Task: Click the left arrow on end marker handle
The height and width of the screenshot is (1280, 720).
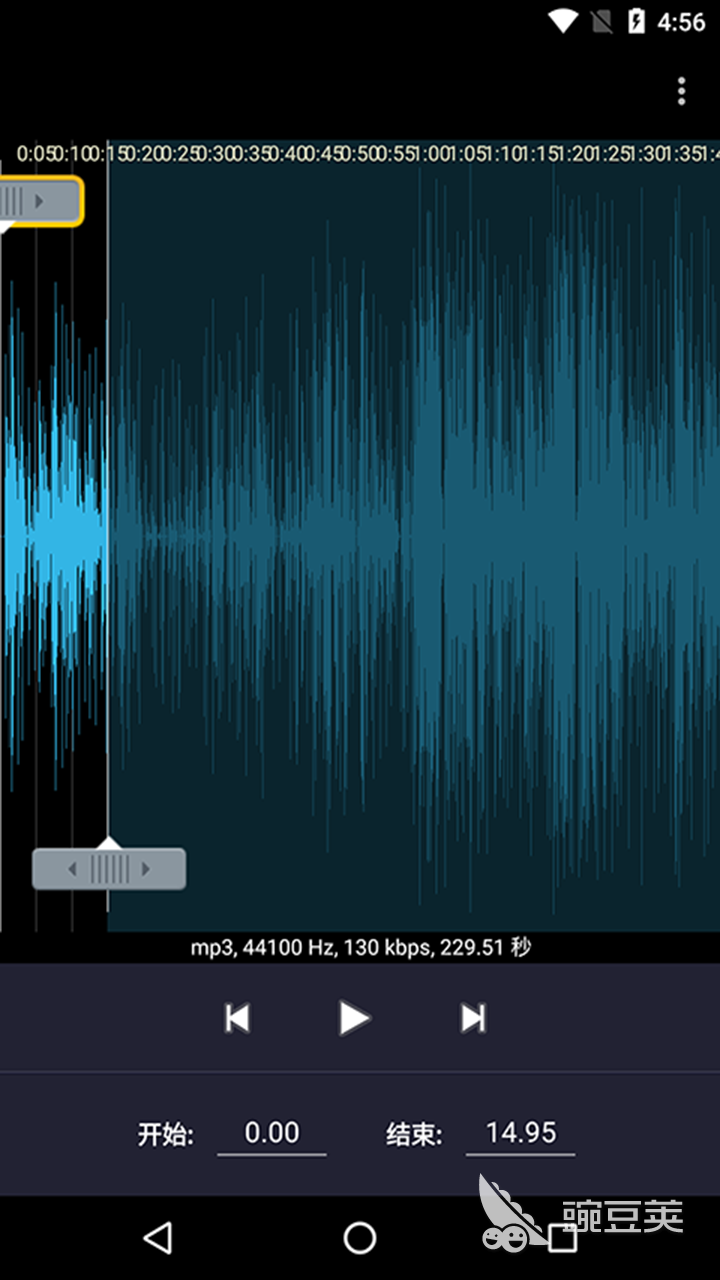Action: tap(72, 869)
